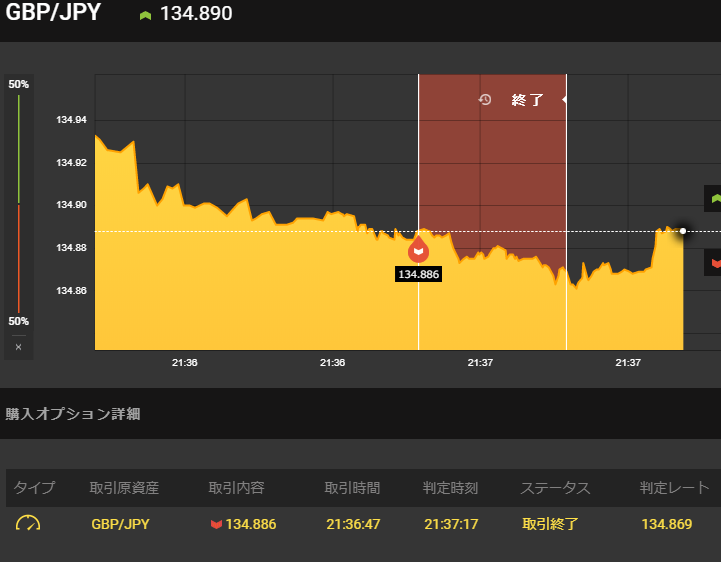This screenshot has height=562, width=721.
Task: Click the 134.886 entry price label on chart
Action: click(418, 274)
